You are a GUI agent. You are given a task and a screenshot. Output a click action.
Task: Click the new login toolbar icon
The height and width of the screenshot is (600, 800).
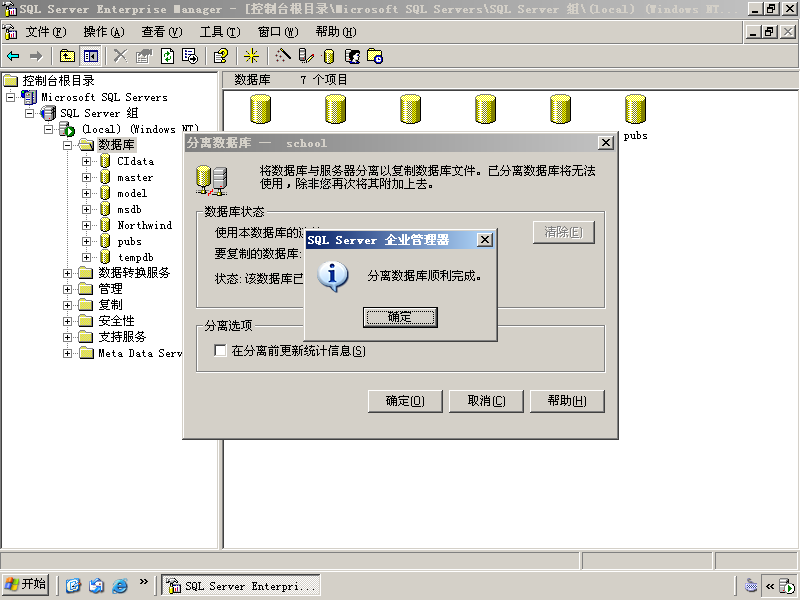353,56
